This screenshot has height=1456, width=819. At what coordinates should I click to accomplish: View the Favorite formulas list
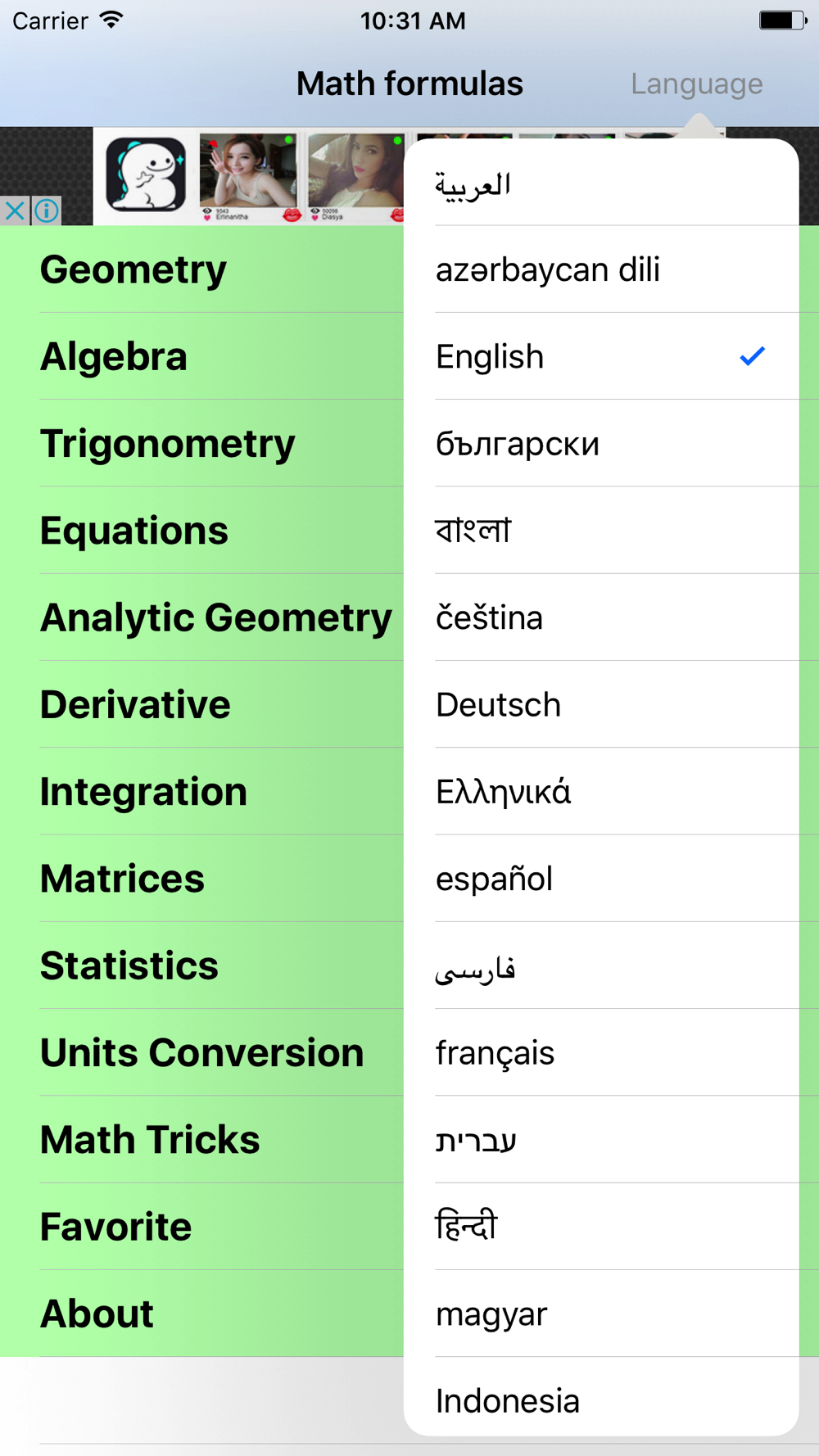201,1226
